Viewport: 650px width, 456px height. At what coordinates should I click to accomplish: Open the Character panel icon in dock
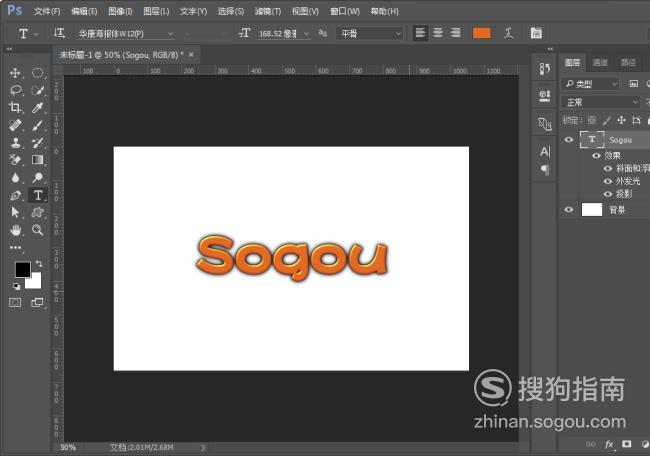click(x=545, y=152)
